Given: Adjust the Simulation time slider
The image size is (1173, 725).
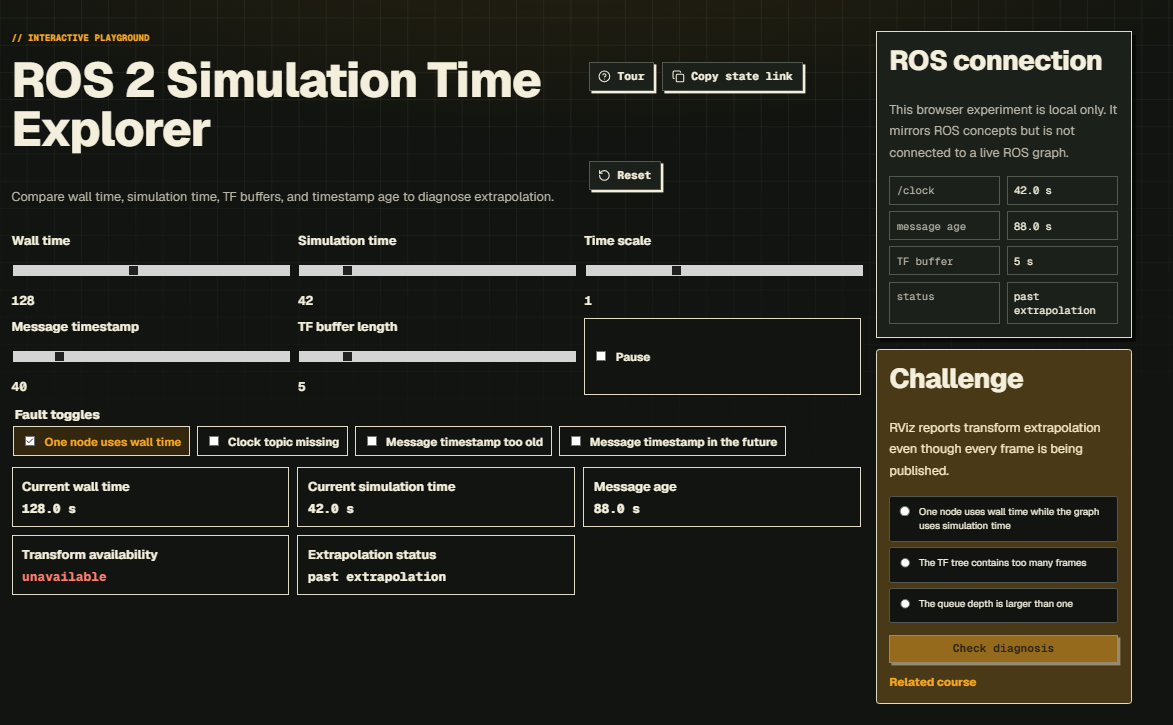Looking at the screenshot, I should click(437, 270).
